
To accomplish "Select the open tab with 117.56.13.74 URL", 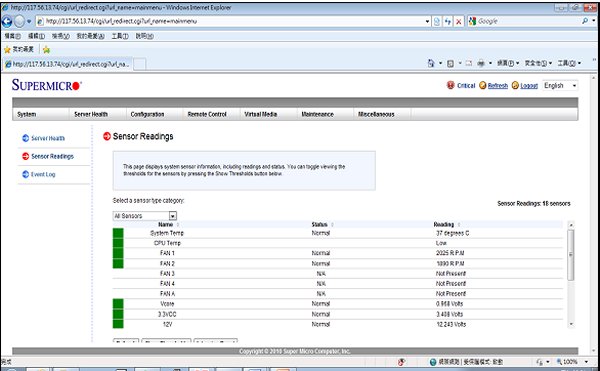I will (x=67, y=64).
